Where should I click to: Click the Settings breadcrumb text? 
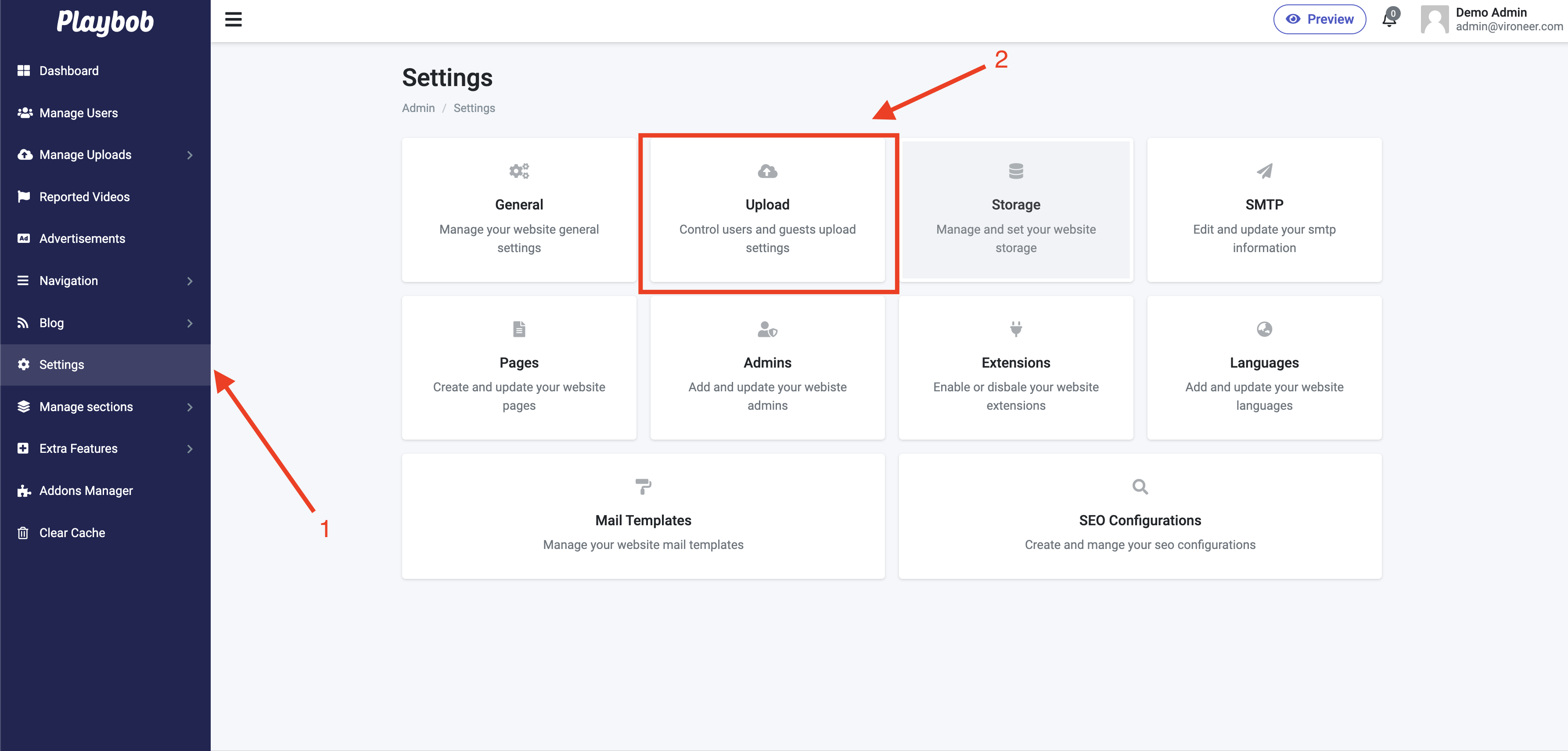coord(474,108)
